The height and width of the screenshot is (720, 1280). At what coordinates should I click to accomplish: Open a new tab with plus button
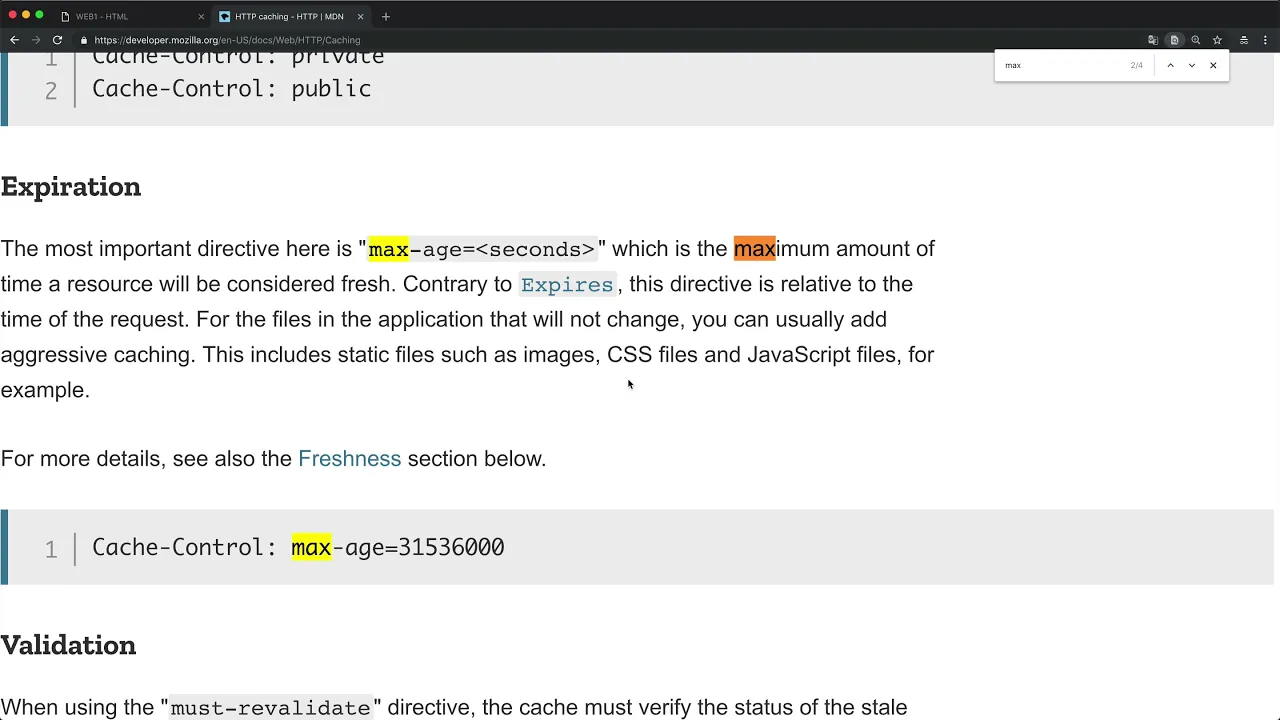coord(386,16)
